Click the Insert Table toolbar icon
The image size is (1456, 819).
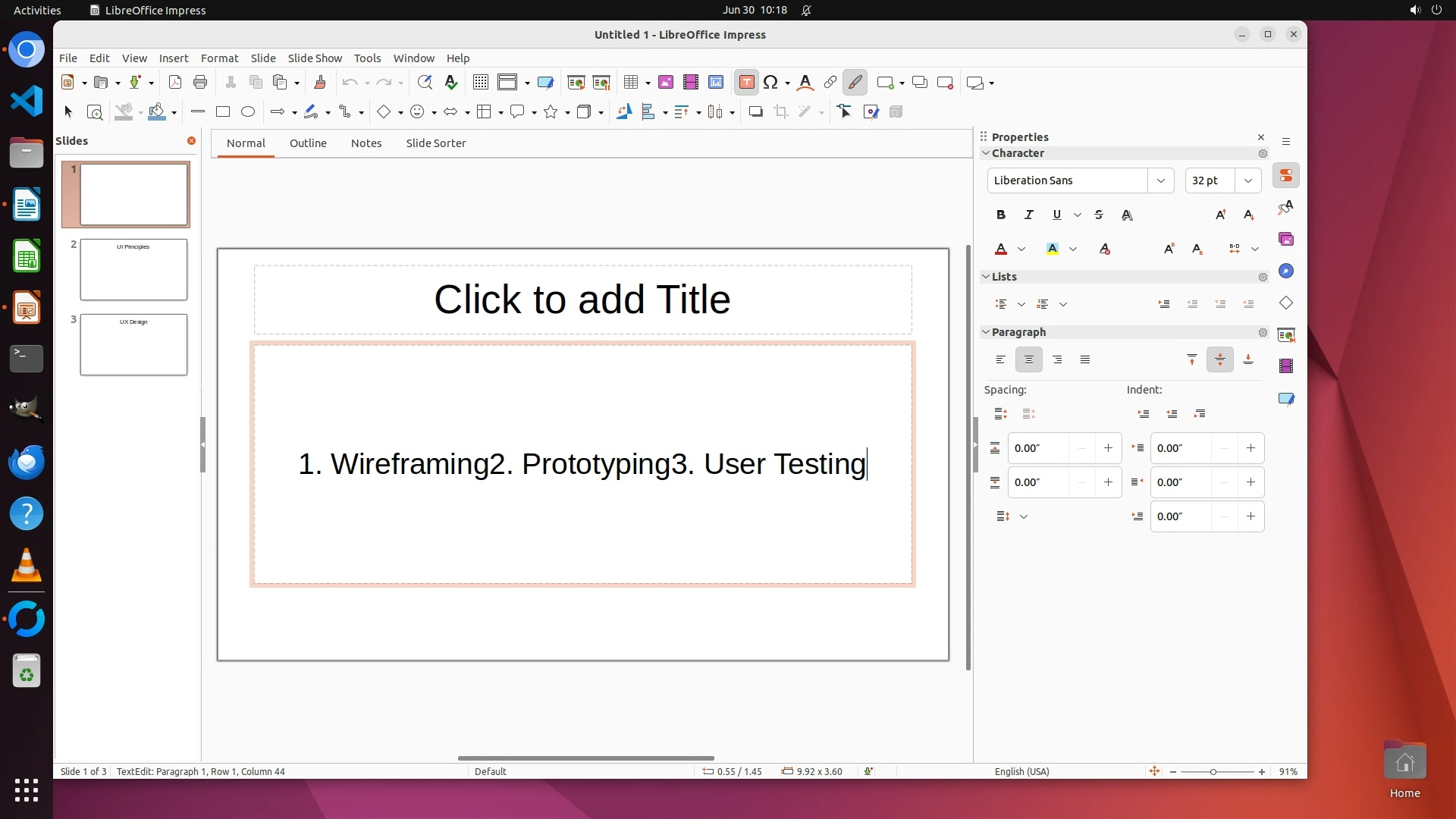tap(630, 83)
